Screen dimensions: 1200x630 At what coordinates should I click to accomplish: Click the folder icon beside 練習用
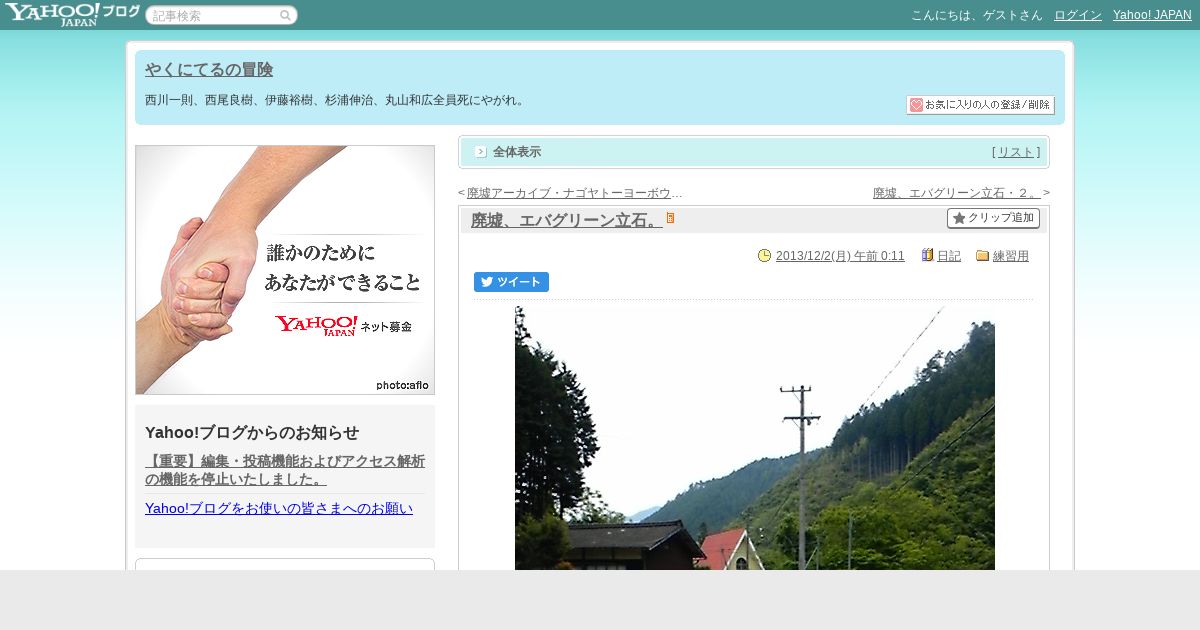[983, 256]
